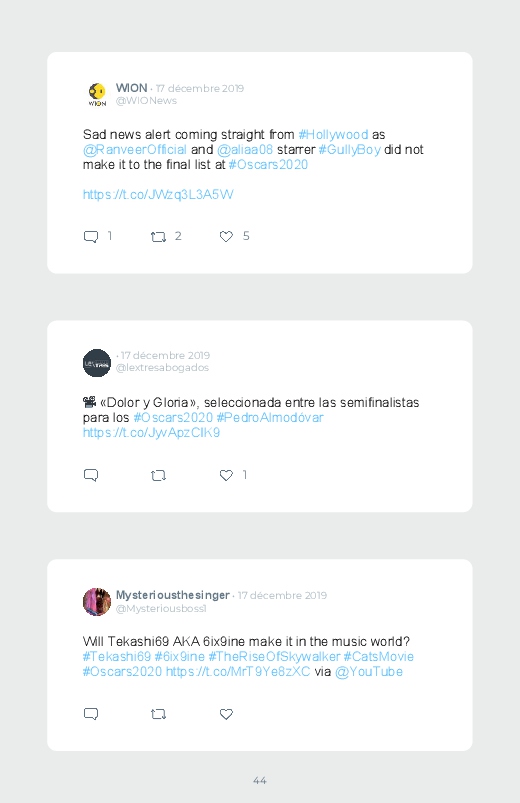520x803 pixels.
Task: Open the #TheRiseOfSkywalker hashtag
Action: [x=274, y=657]
